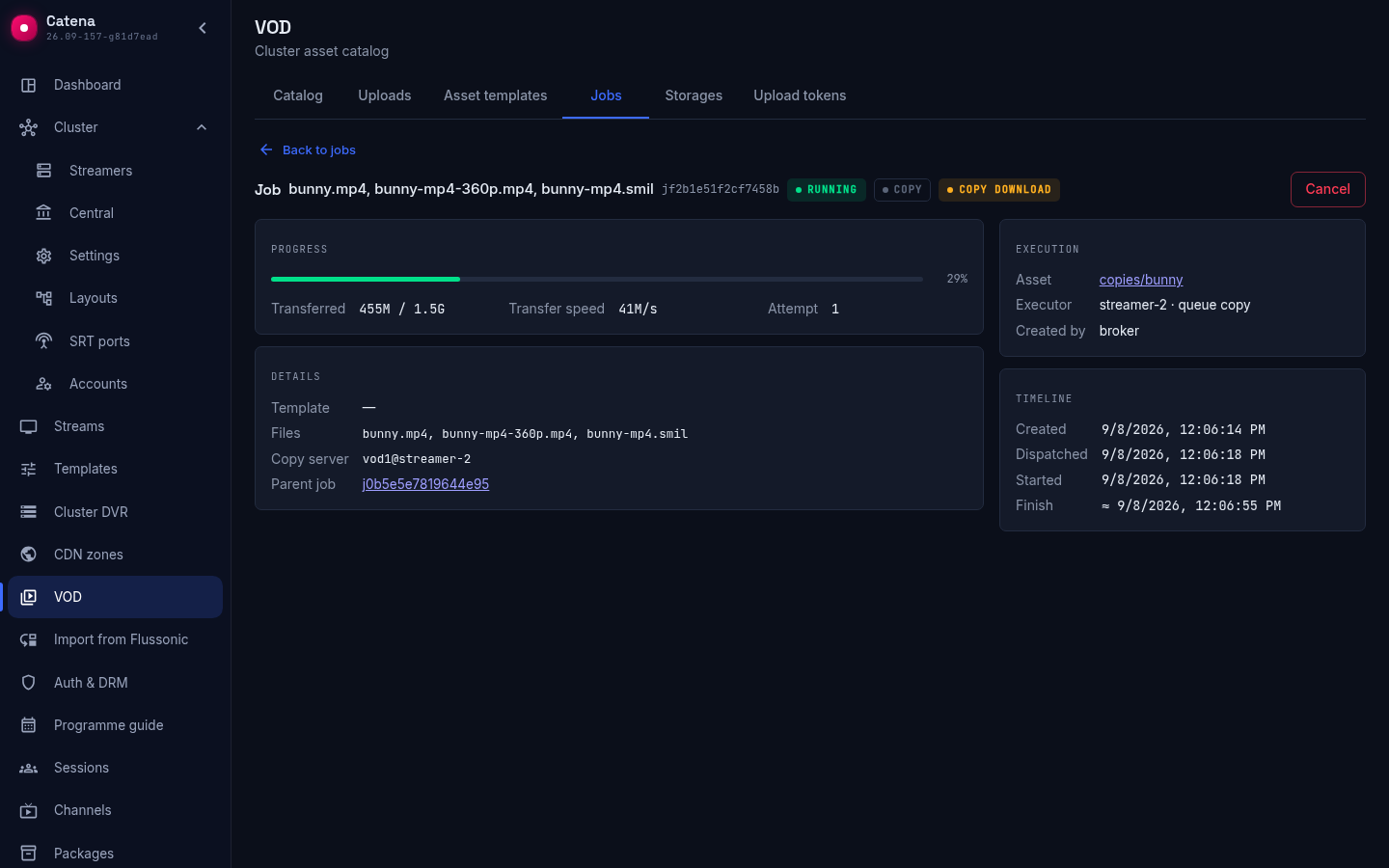Go to Cluster DVR page

(x=116, y=512)
